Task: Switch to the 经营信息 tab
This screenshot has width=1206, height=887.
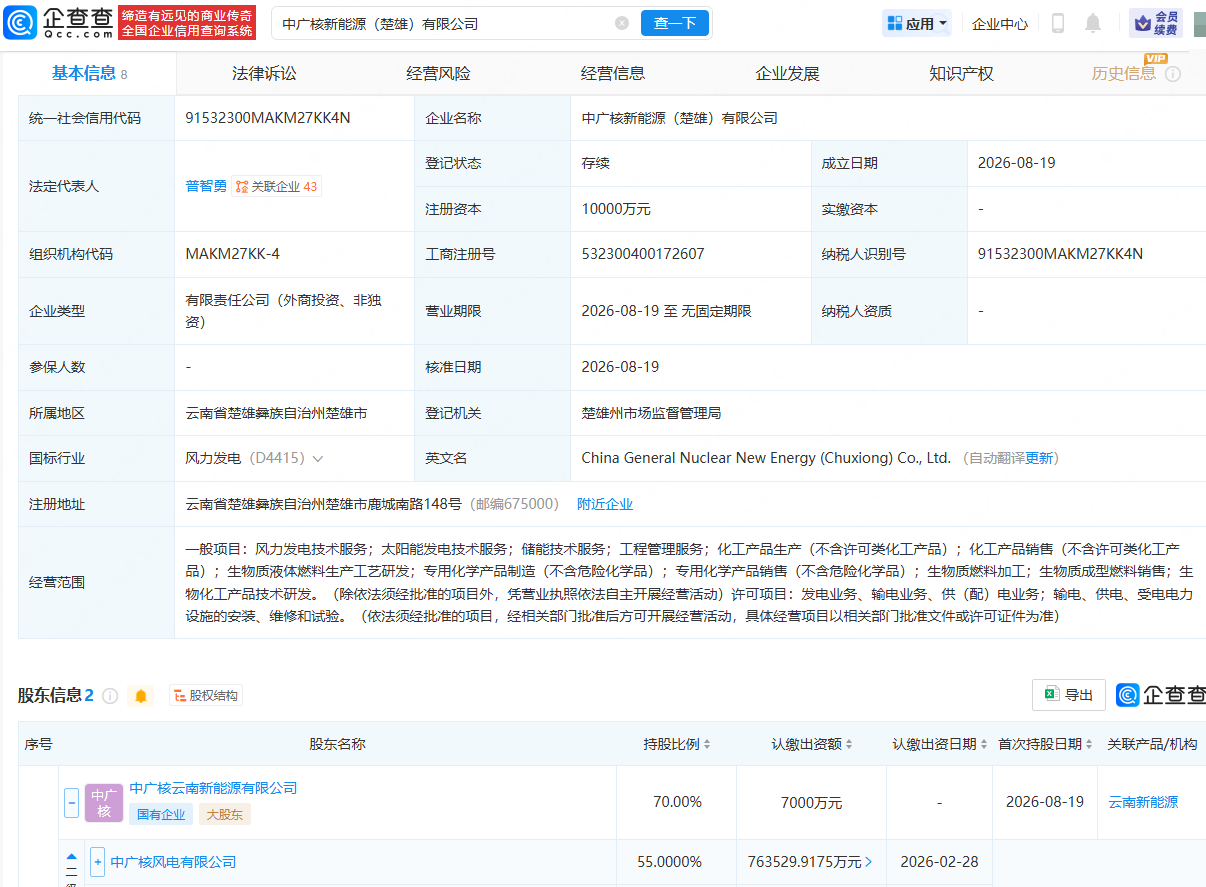Action: 613,74
